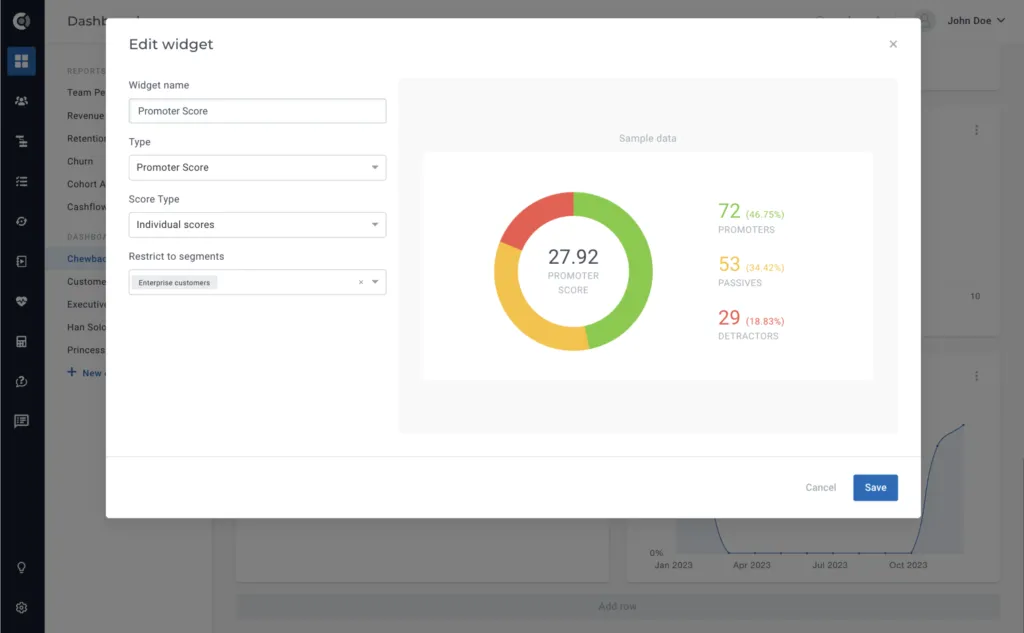The width and height of the screenshot is (1024, 633).
Task: Click the 29 detractors count
Action: pyautogui.click(x=729, y=317)
